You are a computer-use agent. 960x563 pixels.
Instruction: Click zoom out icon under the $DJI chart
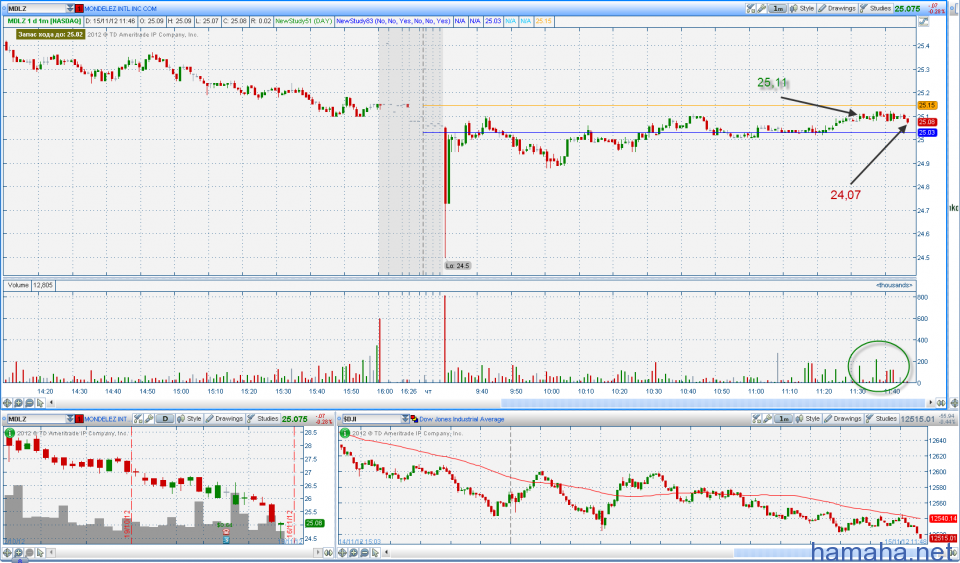(x=364, y=553)
